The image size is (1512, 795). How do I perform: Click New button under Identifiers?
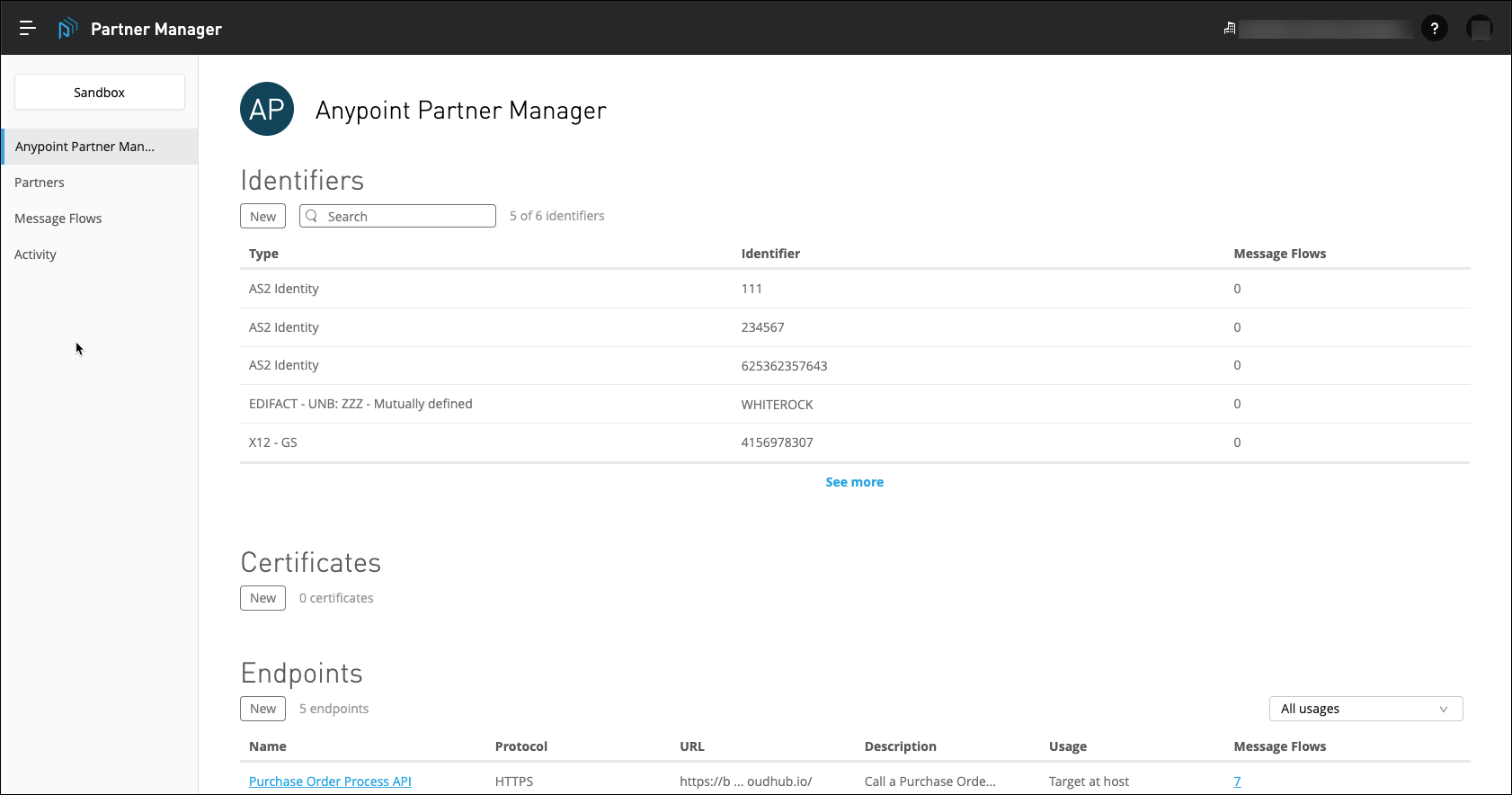coord(262,216)
